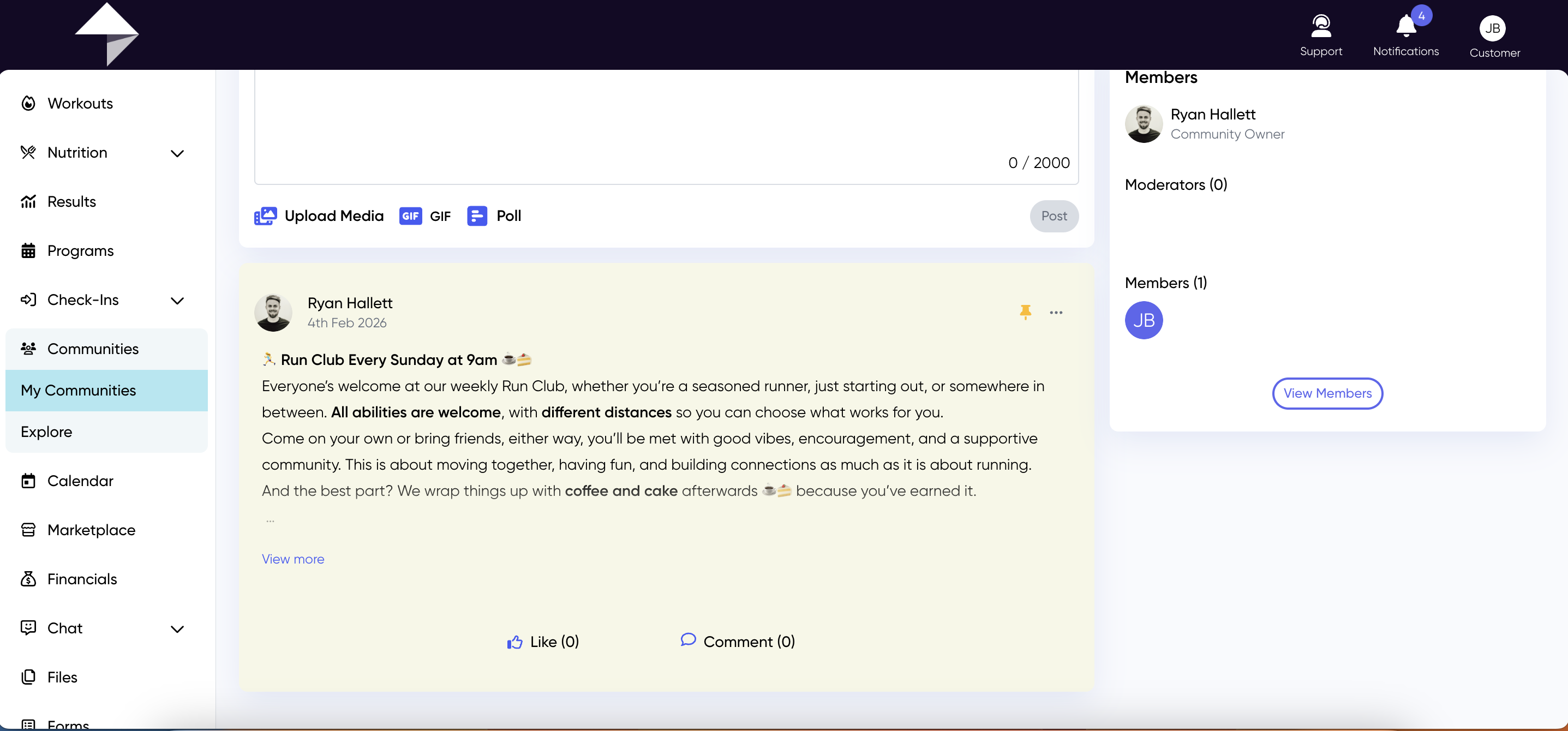Click the Chat sidebar icon

28,627
